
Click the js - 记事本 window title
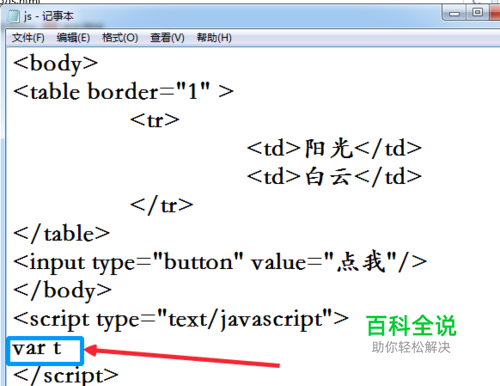tap(49, 16)
